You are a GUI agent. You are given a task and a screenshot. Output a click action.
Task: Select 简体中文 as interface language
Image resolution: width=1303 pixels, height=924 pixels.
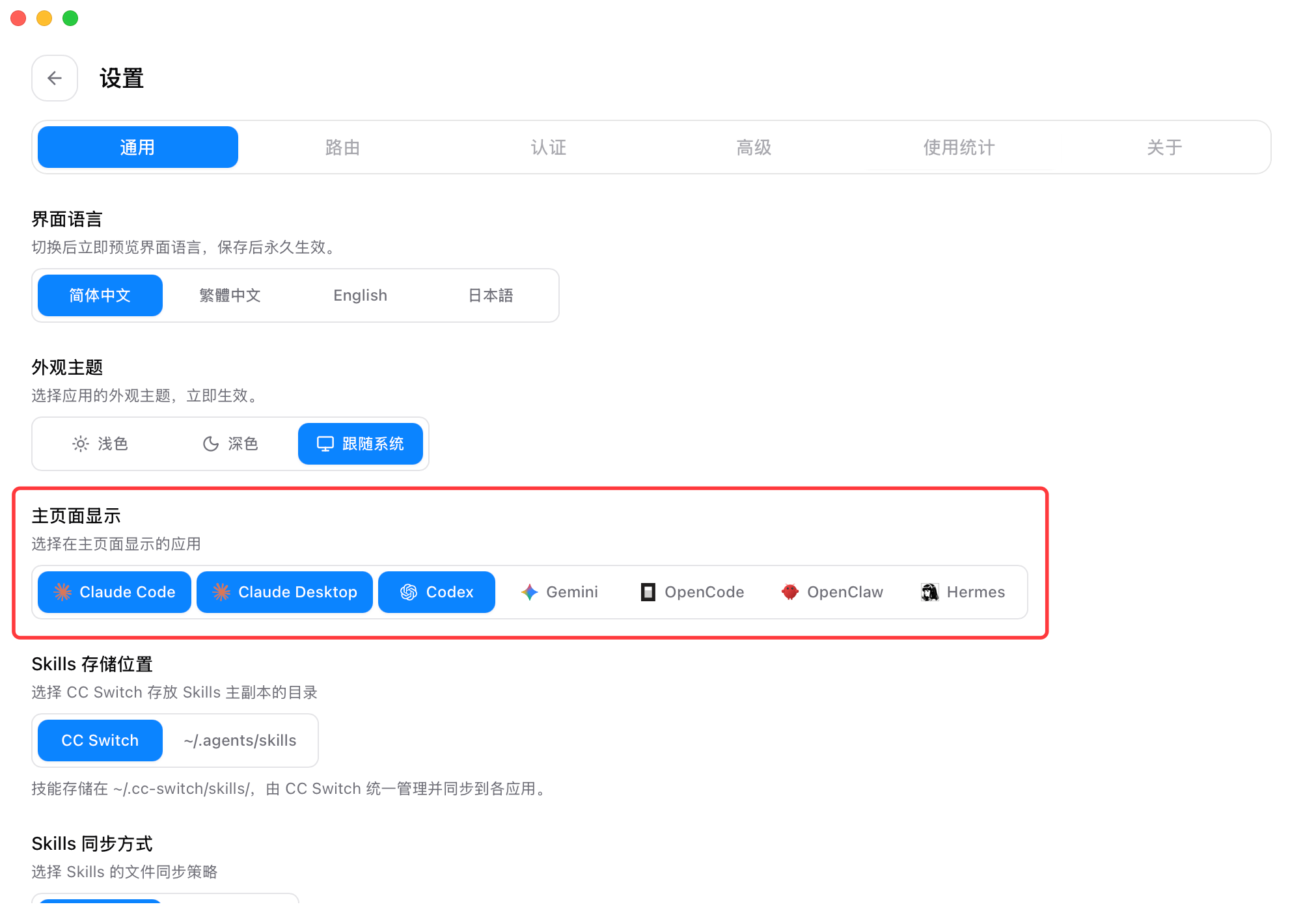pos(100,295)
